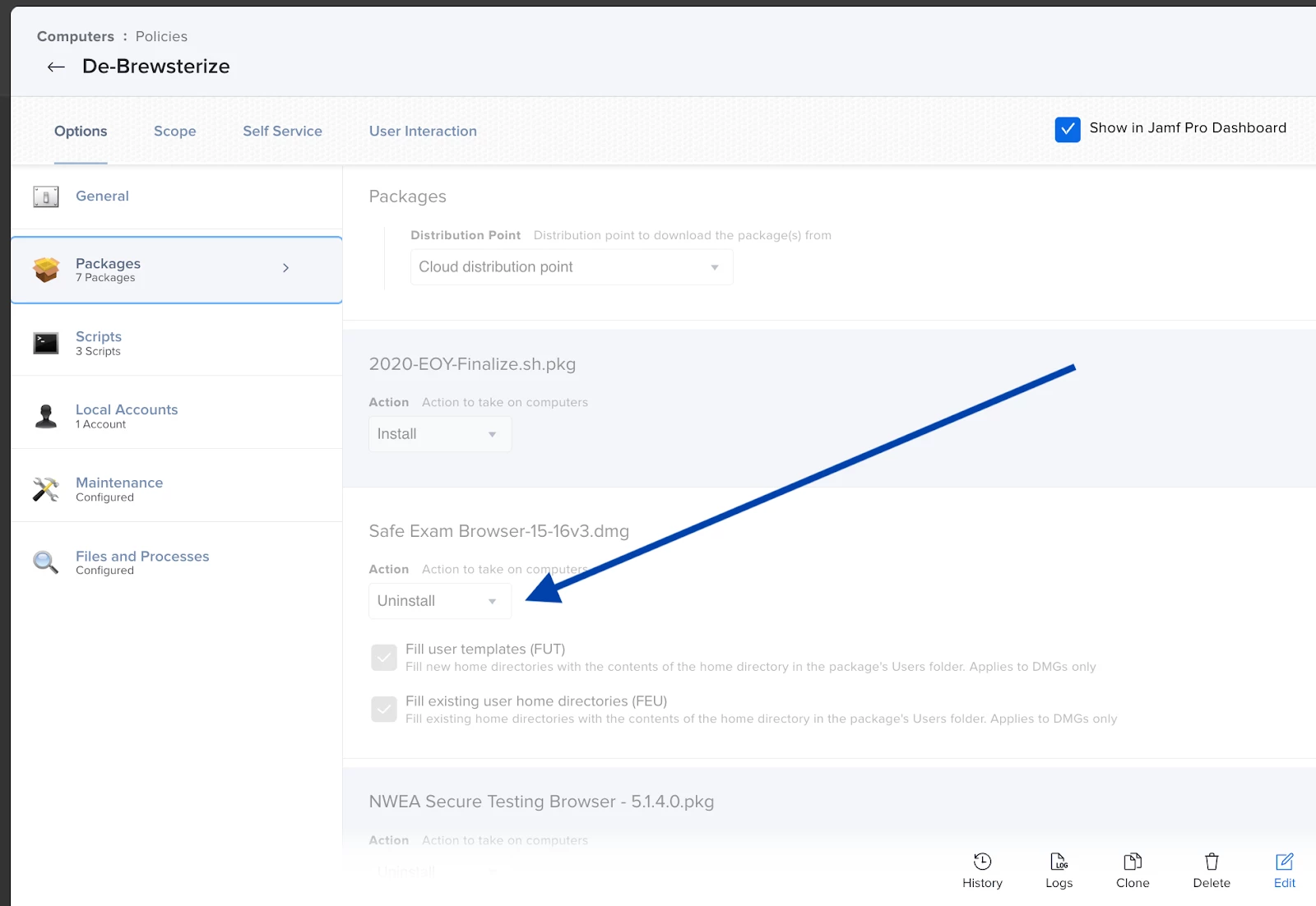This screenshot has height=906, width=1316.
Task: Click the 2020-EOY-Finalize.sh.pkg package heading
Action: (x=472, y=364)
